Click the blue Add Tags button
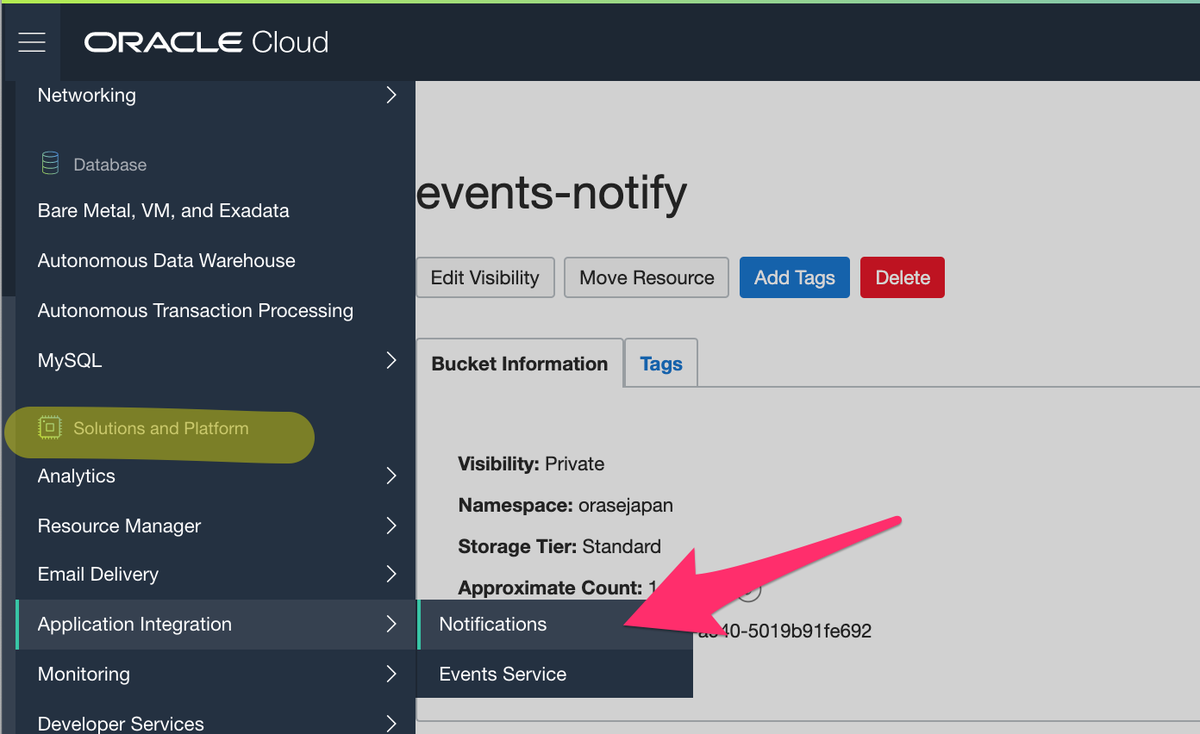 (795, 278)
